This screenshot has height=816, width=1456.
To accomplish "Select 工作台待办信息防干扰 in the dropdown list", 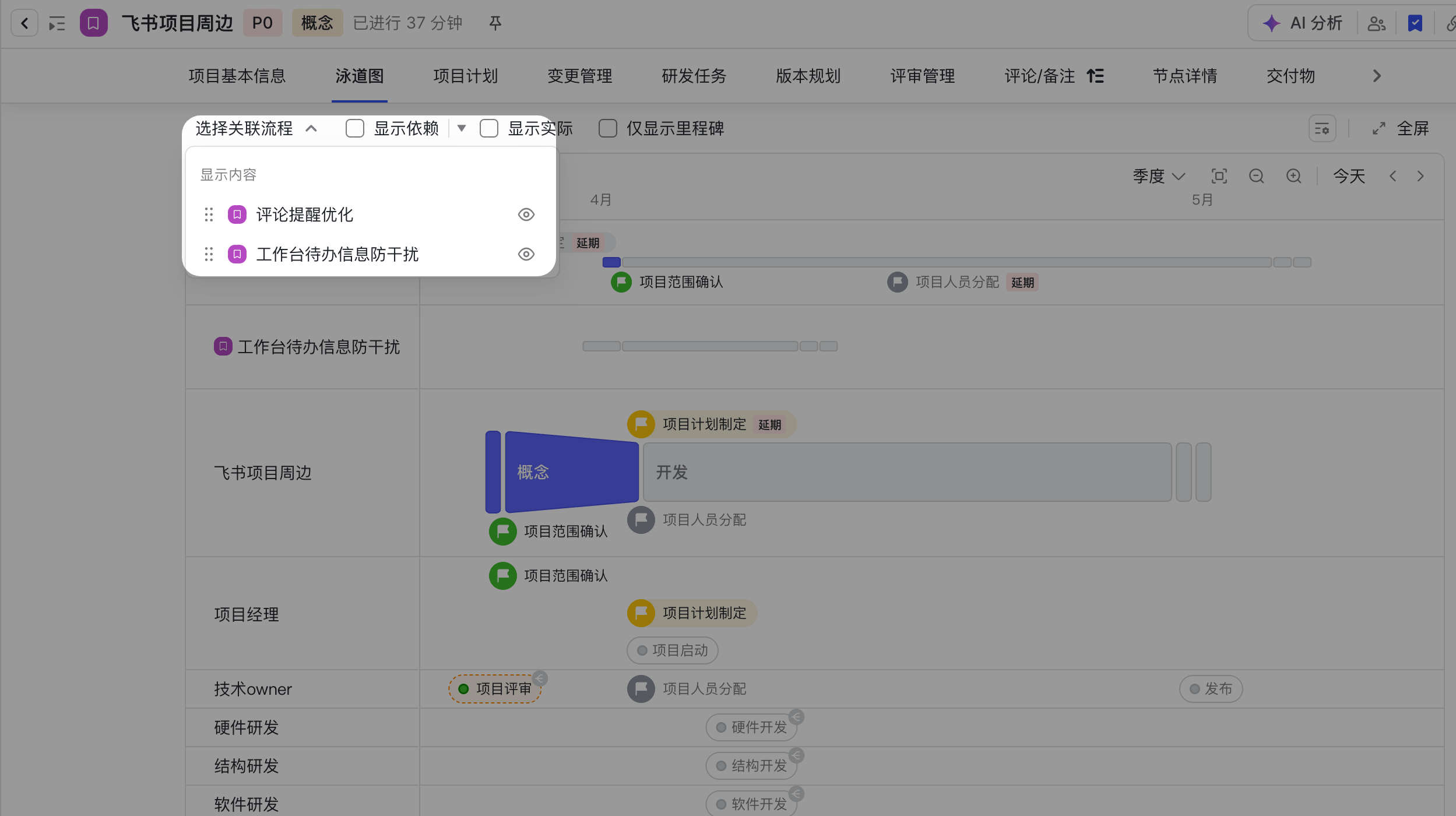I will click(370, 254).
